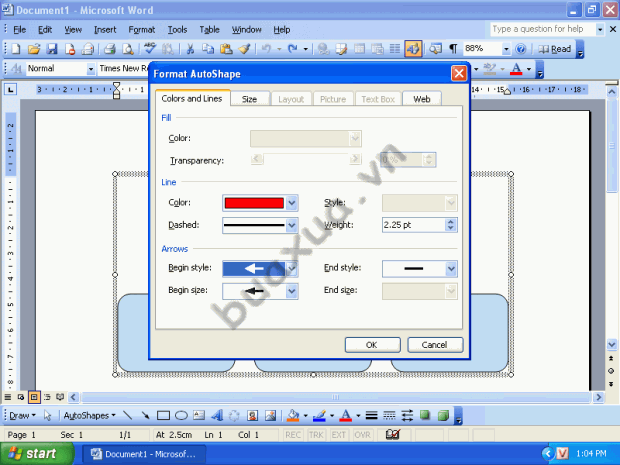
Task: Select the Oval drawing tool
Action: (x=181, y=415)
